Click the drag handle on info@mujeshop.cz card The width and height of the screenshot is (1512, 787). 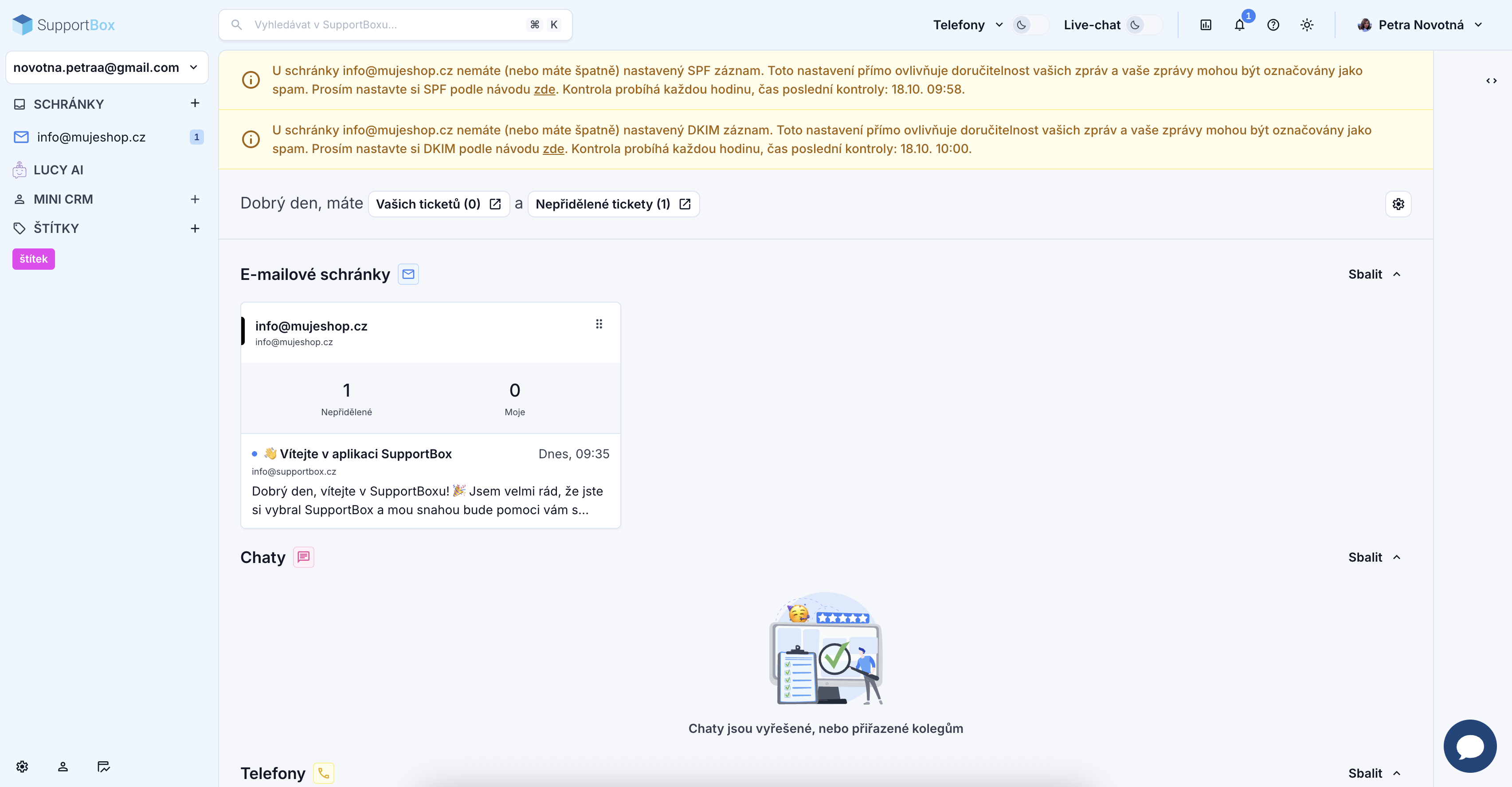[x=599, y=324]
